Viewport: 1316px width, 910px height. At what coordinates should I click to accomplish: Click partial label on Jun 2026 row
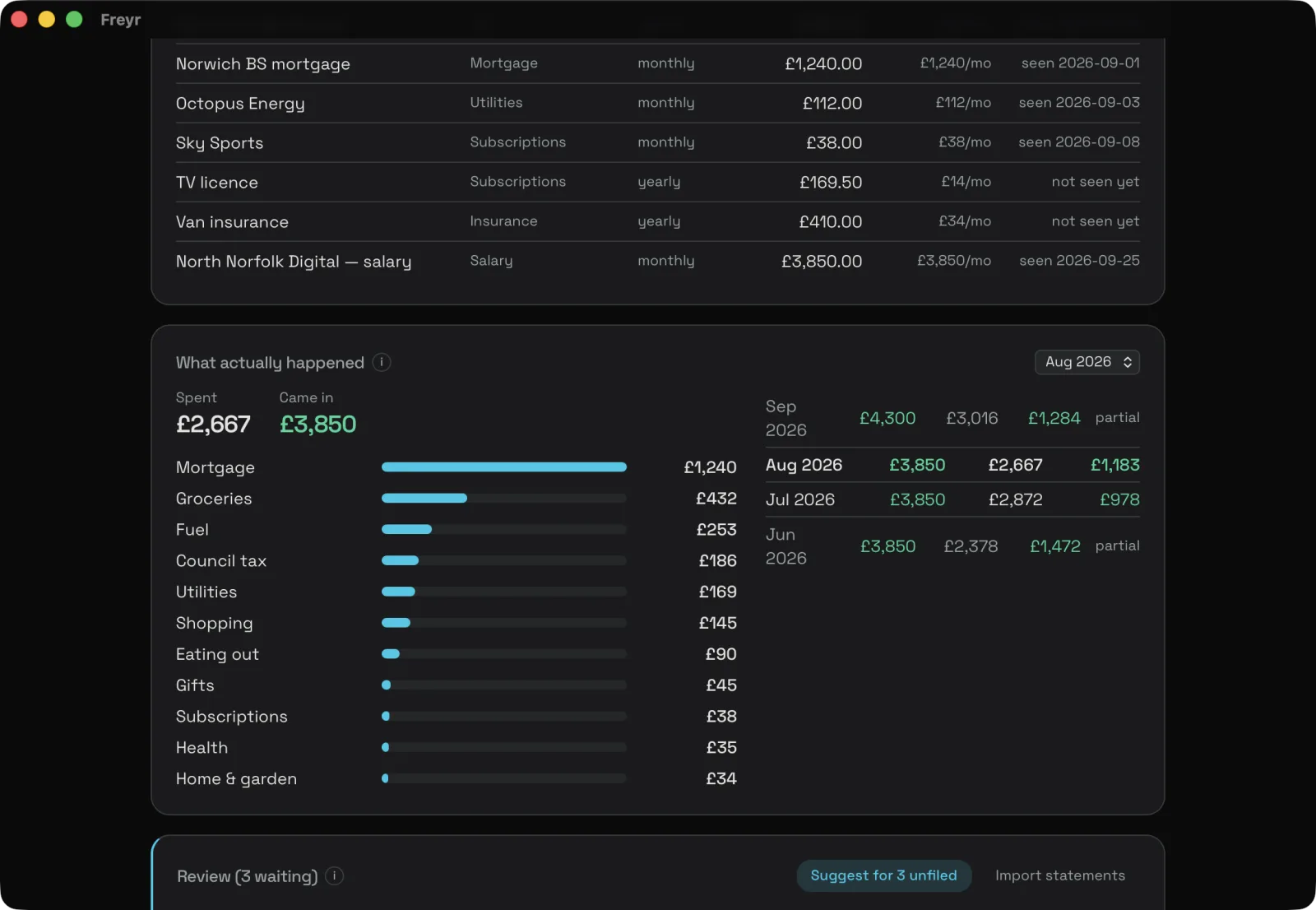1117,546
